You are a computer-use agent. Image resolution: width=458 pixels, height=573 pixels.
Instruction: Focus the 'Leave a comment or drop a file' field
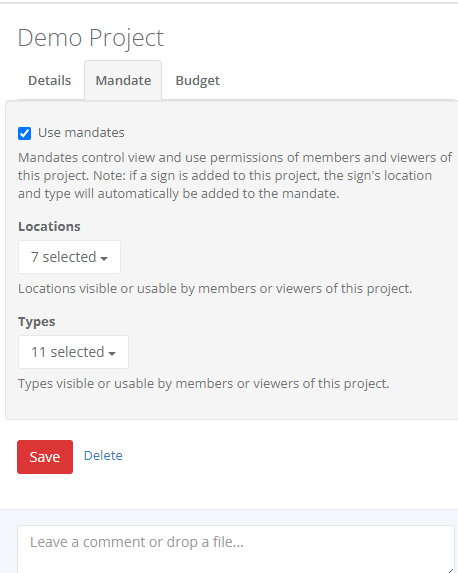click(236, 549)
